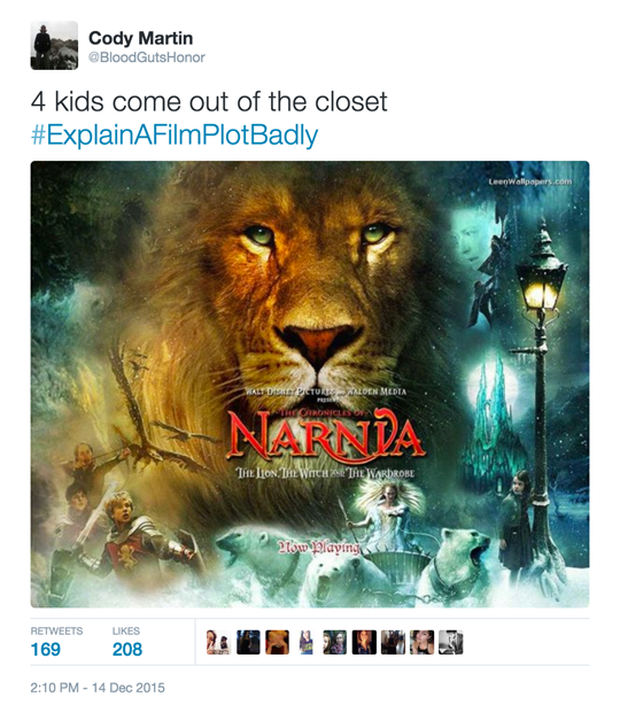Viewport: 620px width, 705px height.
Task: Open the eighth liker avatar in the row
Action: 422,642
